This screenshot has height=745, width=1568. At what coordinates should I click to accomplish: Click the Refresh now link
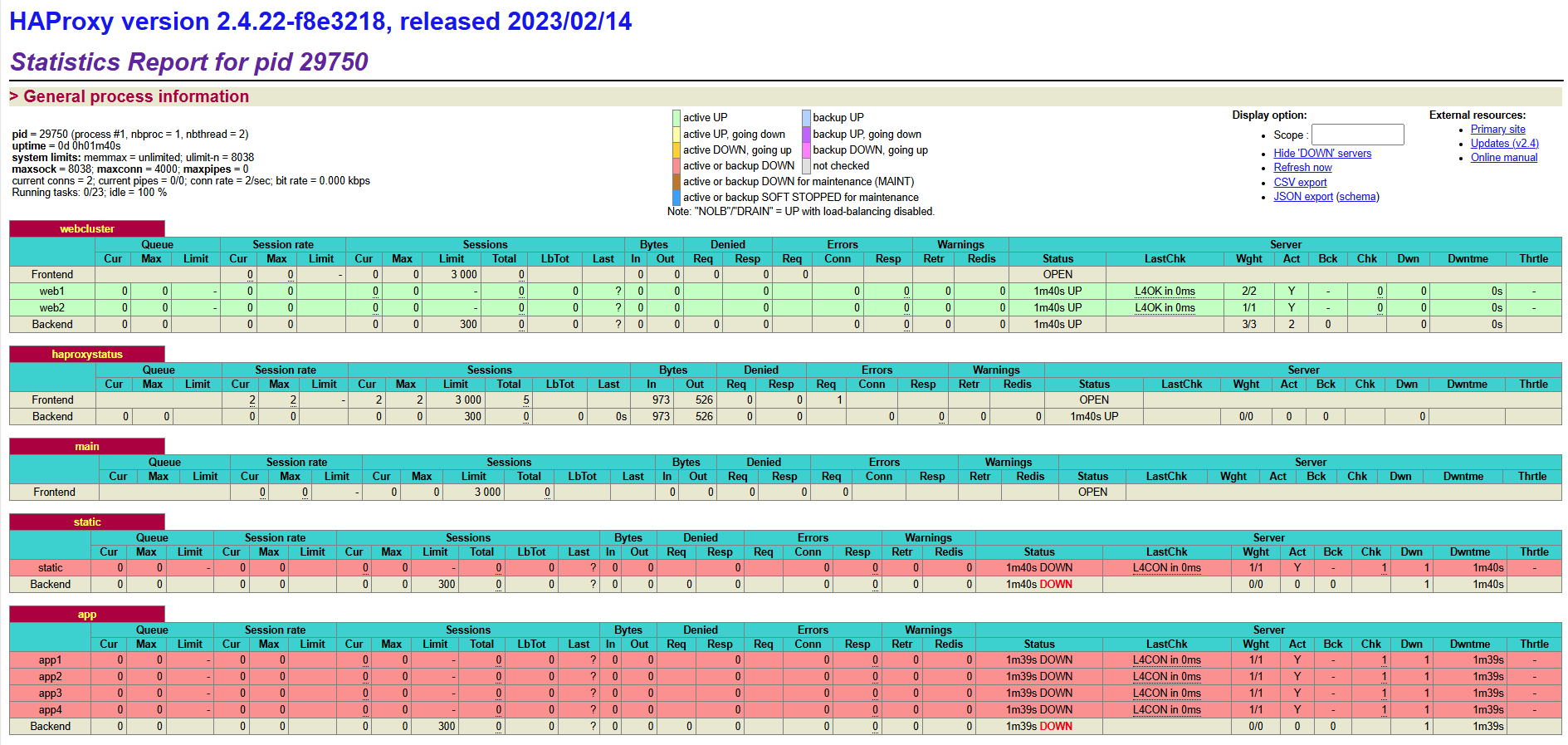(1302, 167)
